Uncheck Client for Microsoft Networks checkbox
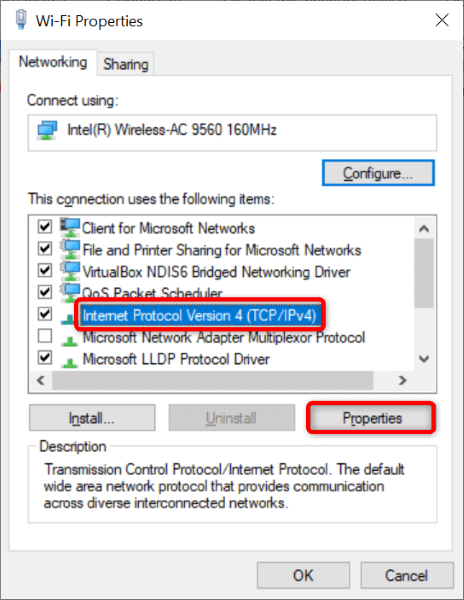Image resolution: width=464 pixels, height=600 pixels. tap(45, 227)
